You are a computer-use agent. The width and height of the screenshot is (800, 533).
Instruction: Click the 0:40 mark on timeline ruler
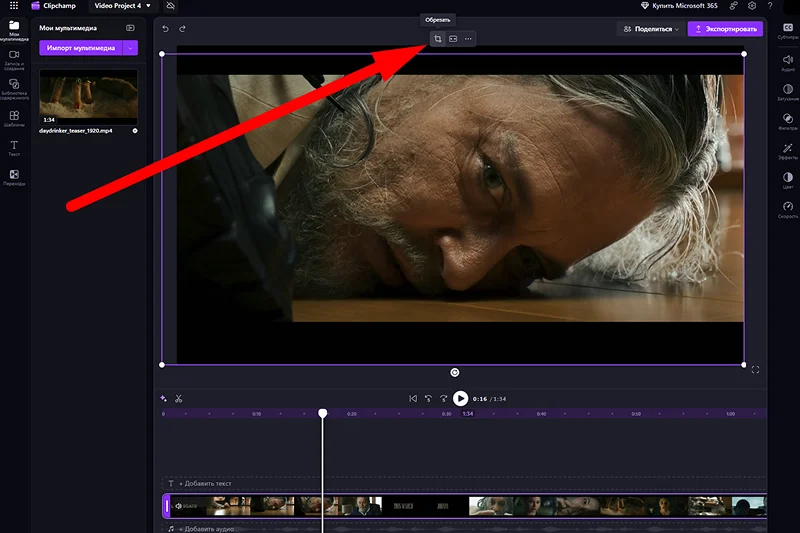point(541,414)
